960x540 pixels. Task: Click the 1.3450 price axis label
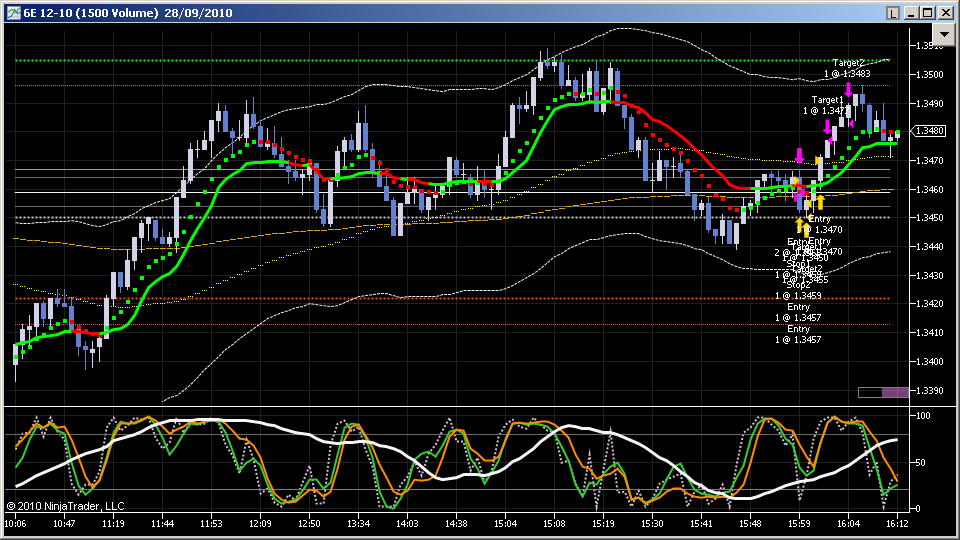coord(929,217)
